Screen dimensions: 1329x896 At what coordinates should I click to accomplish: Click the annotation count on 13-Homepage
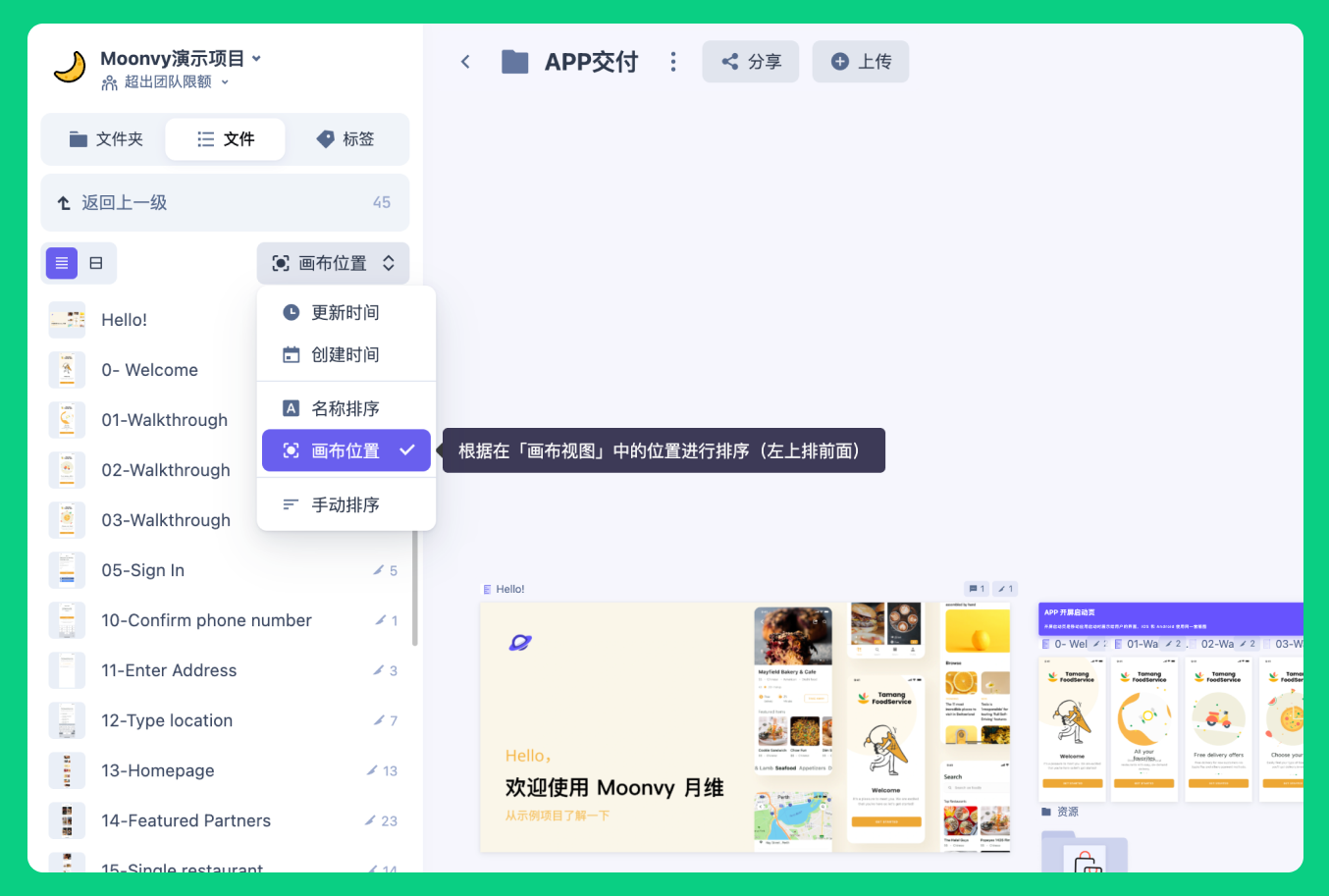click(383, 770)
